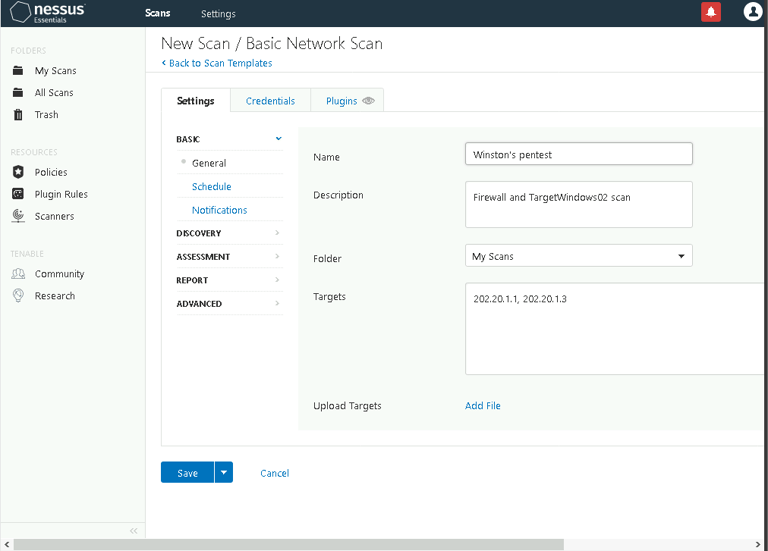Click the Nessus Essentials logo

pyautogui.click(x=48, y=12)
